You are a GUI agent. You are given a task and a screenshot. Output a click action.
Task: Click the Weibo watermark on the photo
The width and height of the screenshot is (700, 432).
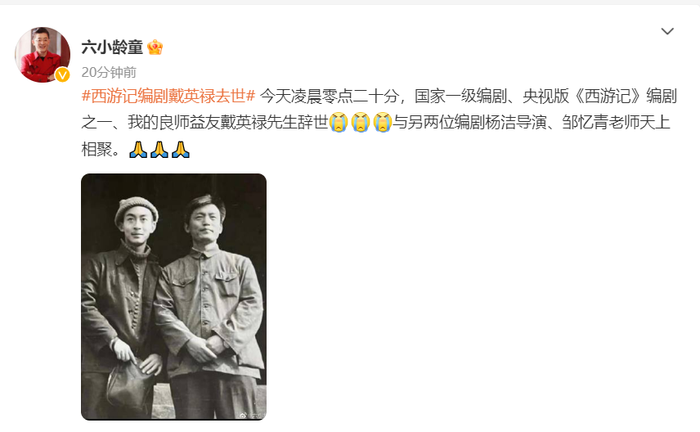coord(251,415)
